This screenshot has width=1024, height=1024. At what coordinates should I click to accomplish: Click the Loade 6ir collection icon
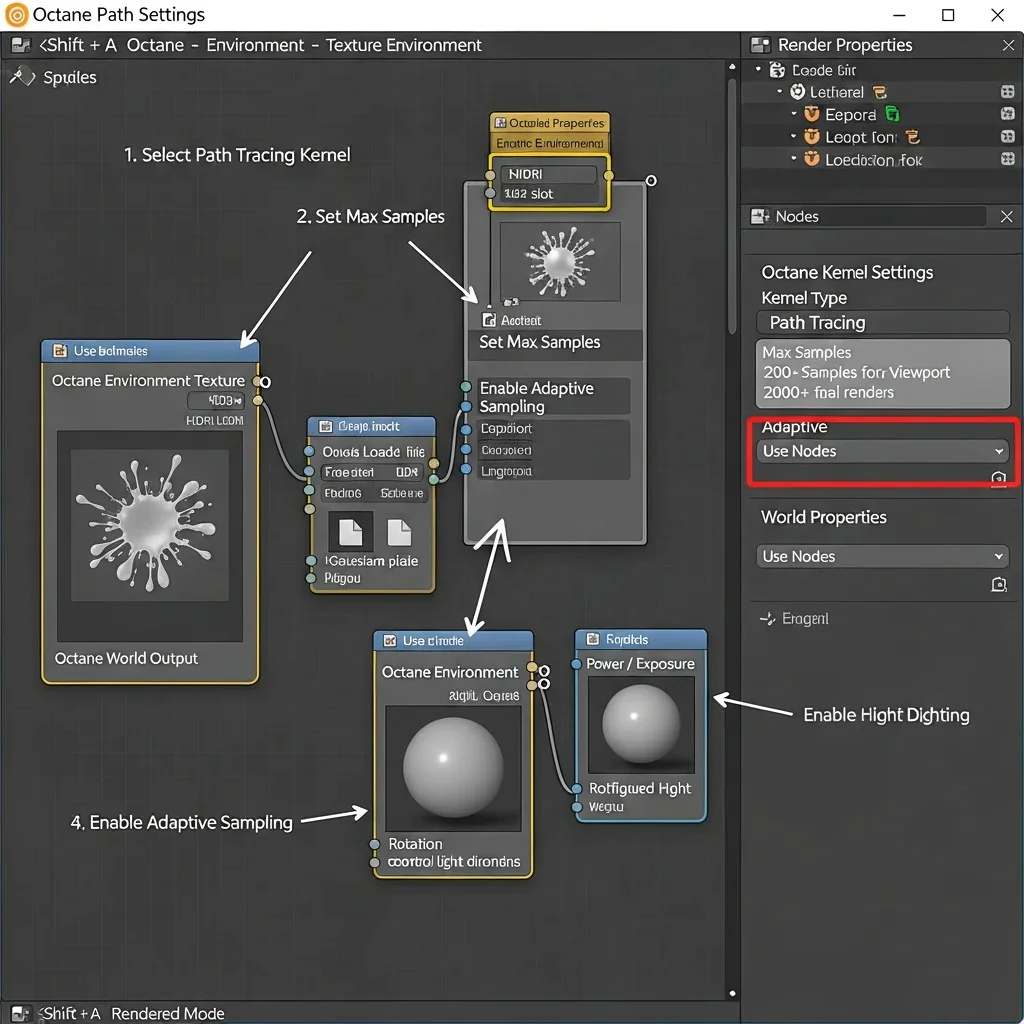(x=776, y=69)
